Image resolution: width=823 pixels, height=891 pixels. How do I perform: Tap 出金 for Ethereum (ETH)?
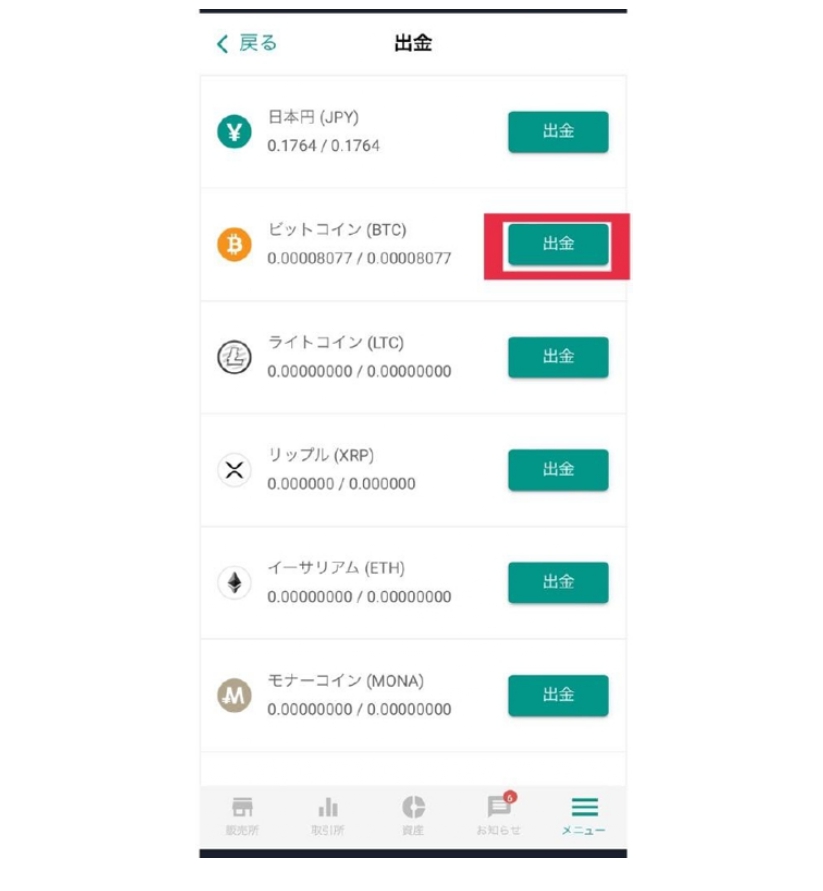[558, 582]
